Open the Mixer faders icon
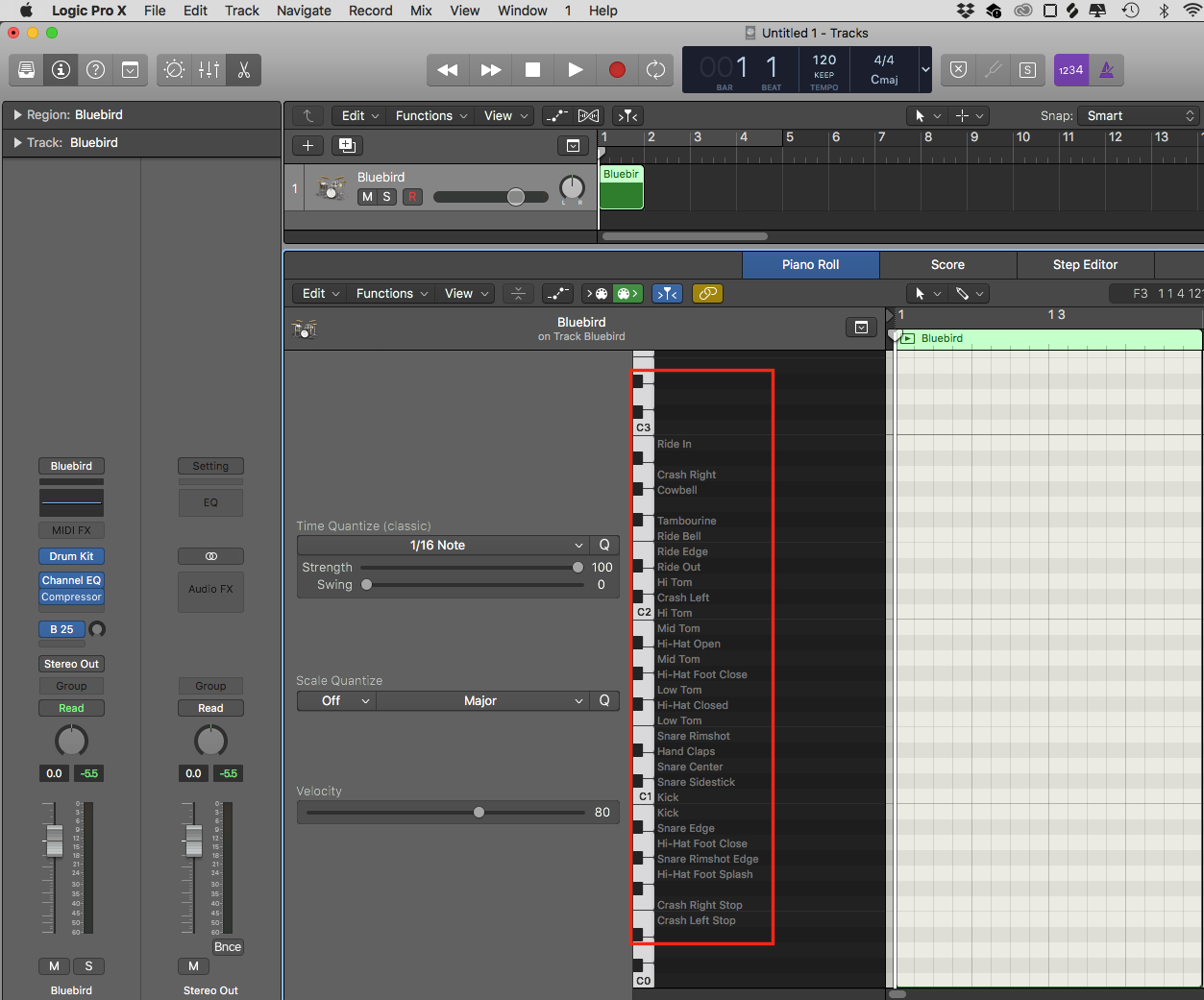 [x=209, y=69]
